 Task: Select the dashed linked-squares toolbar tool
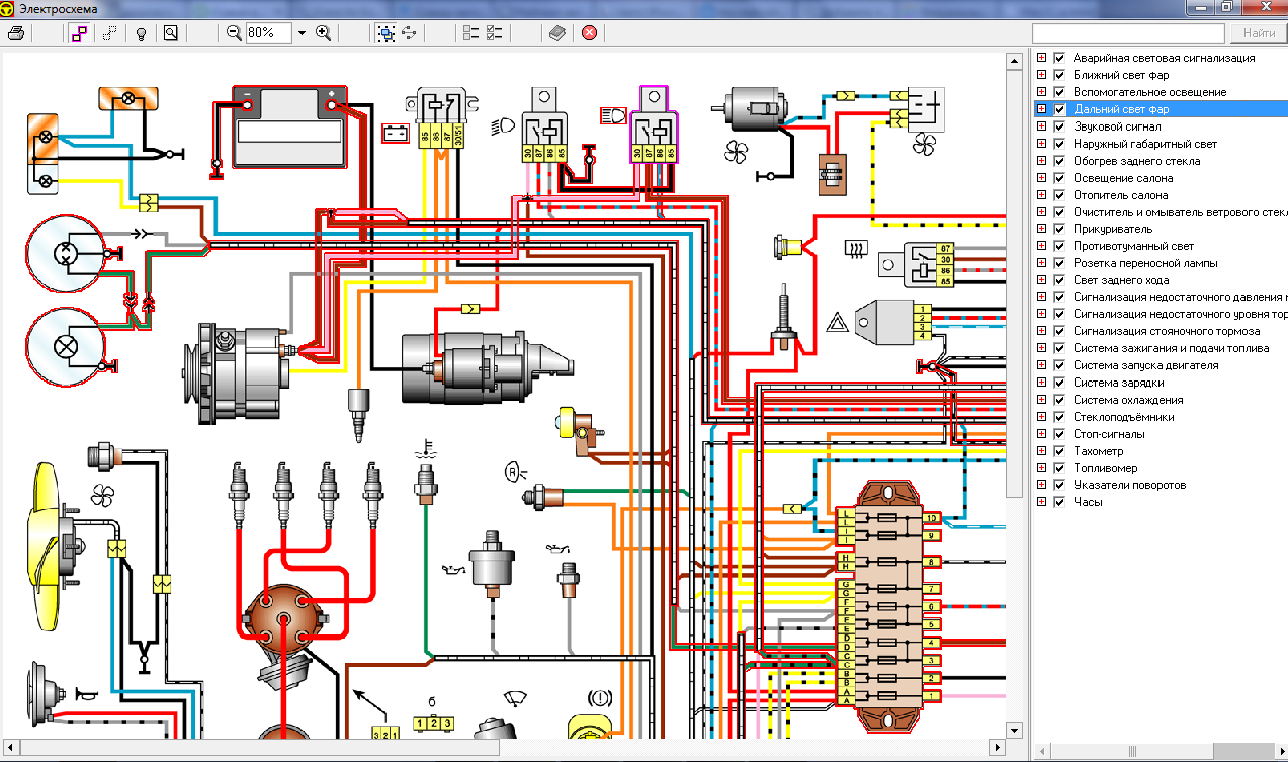[x=110, y=33]
